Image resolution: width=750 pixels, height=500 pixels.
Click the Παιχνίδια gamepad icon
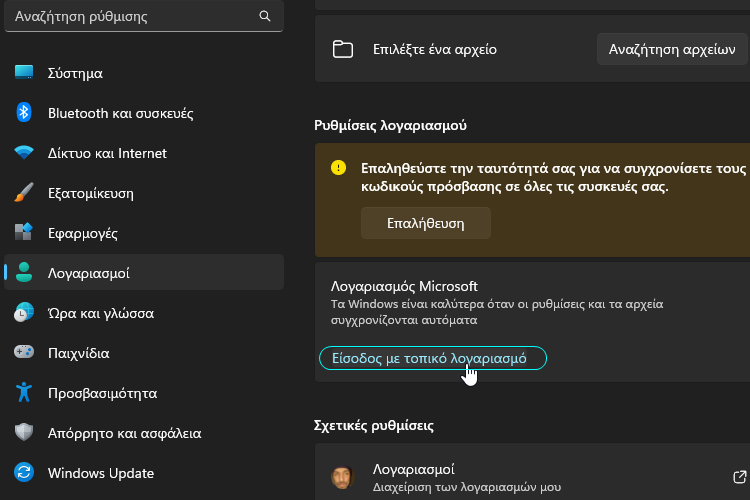(24, 352)
